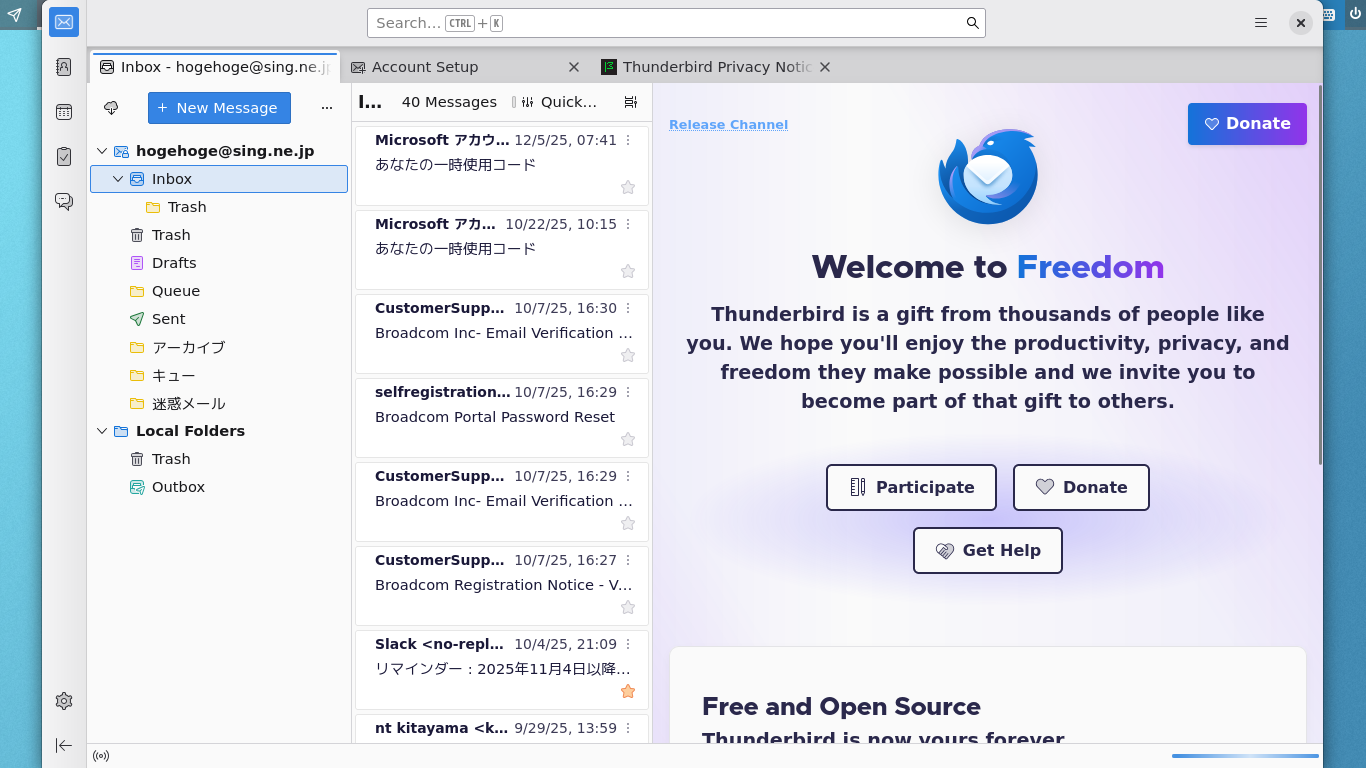
Task: Open the Calendar space
Action: click(64, 112)
